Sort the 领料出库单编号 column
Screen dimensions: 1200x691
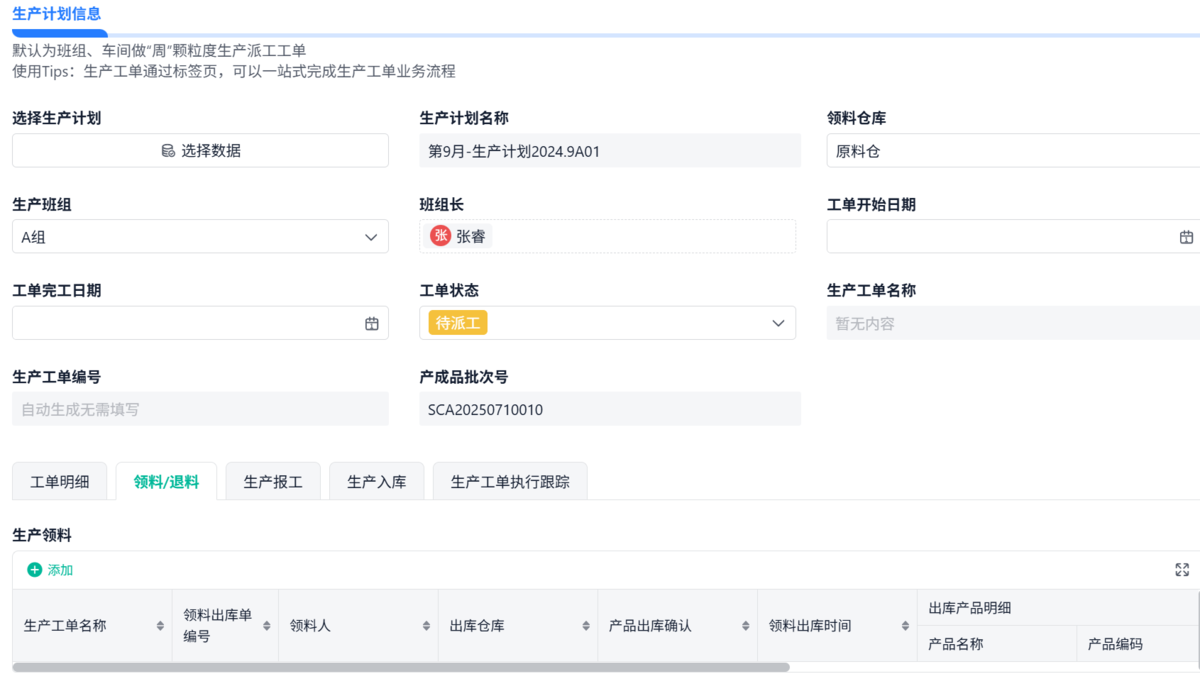pyautogui.click(x=267, y=626)
